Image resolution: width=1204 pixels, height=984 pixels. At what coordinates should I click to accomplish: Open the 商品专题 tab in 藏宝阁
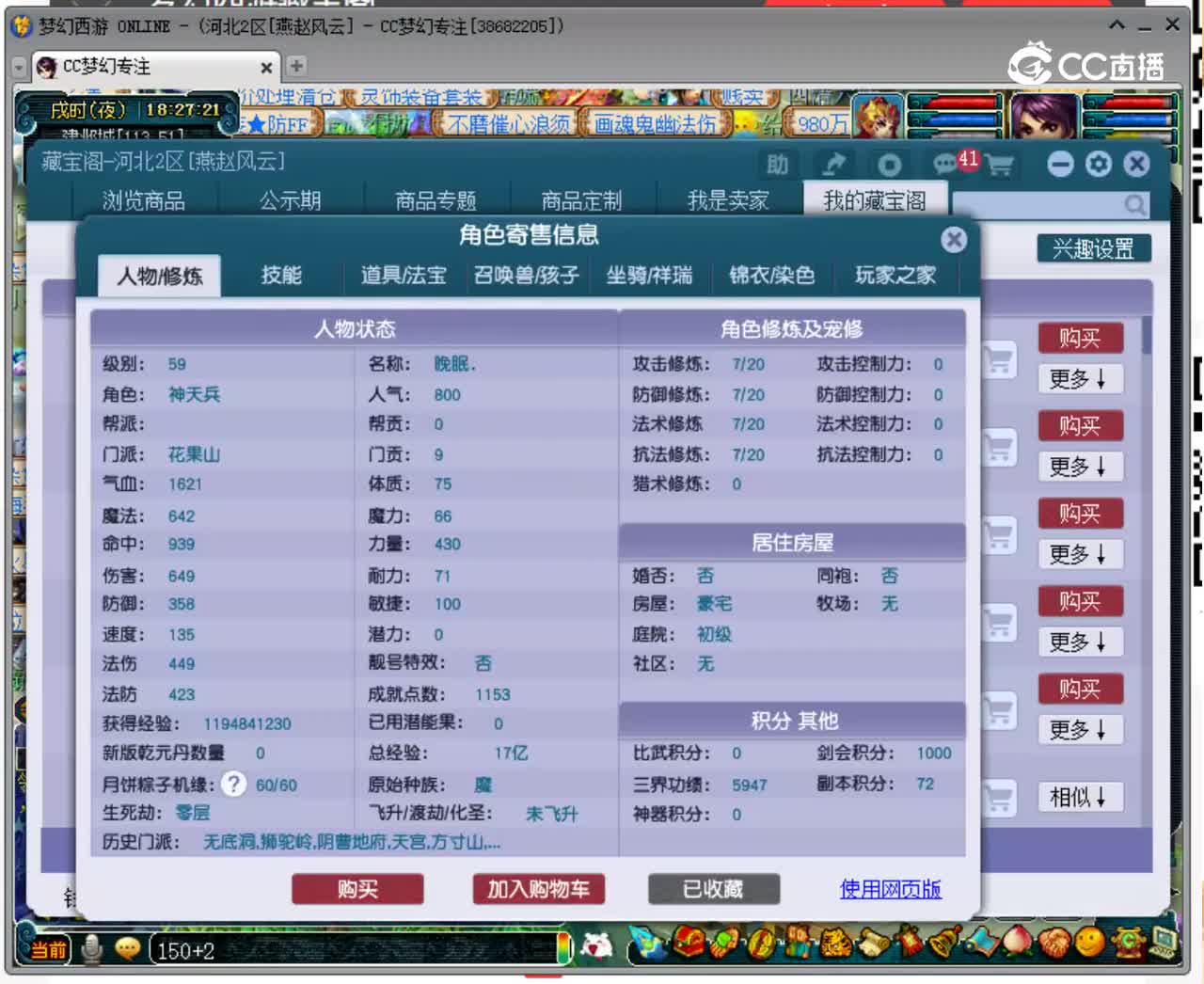point(436,200)
